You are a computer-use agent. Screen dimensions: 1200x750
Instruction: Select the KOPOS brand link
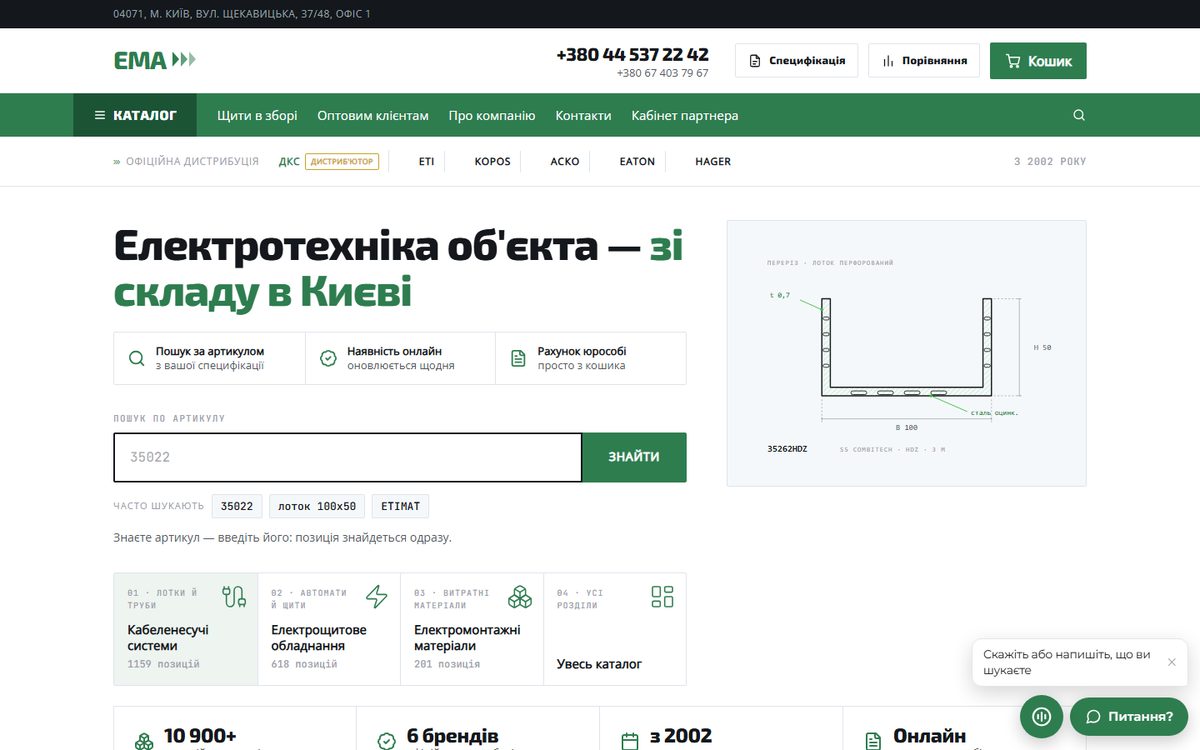click(x=492, y=161)
